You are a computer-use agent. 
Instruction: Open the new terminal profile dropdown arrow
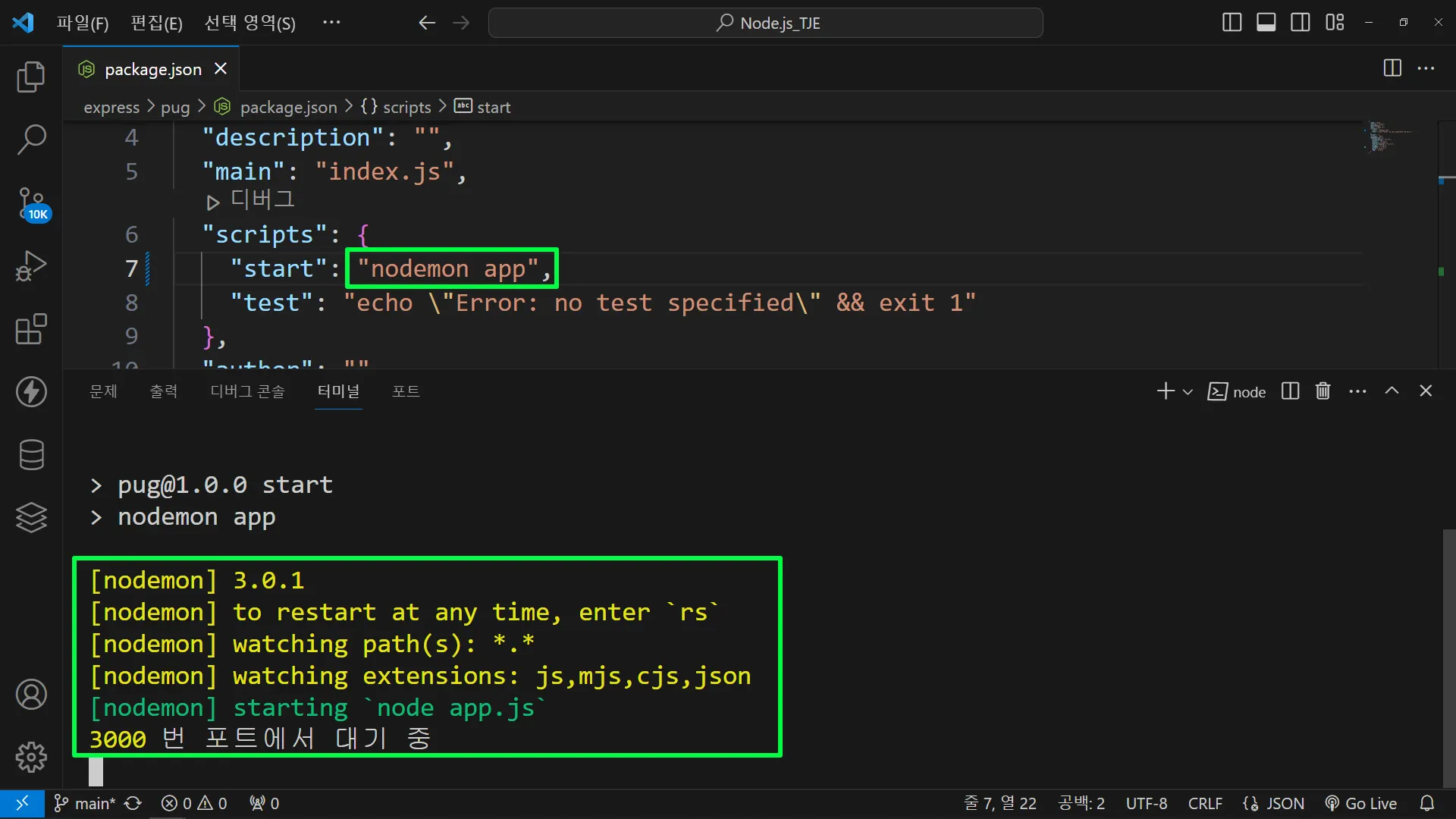[x=1188, y=392]
